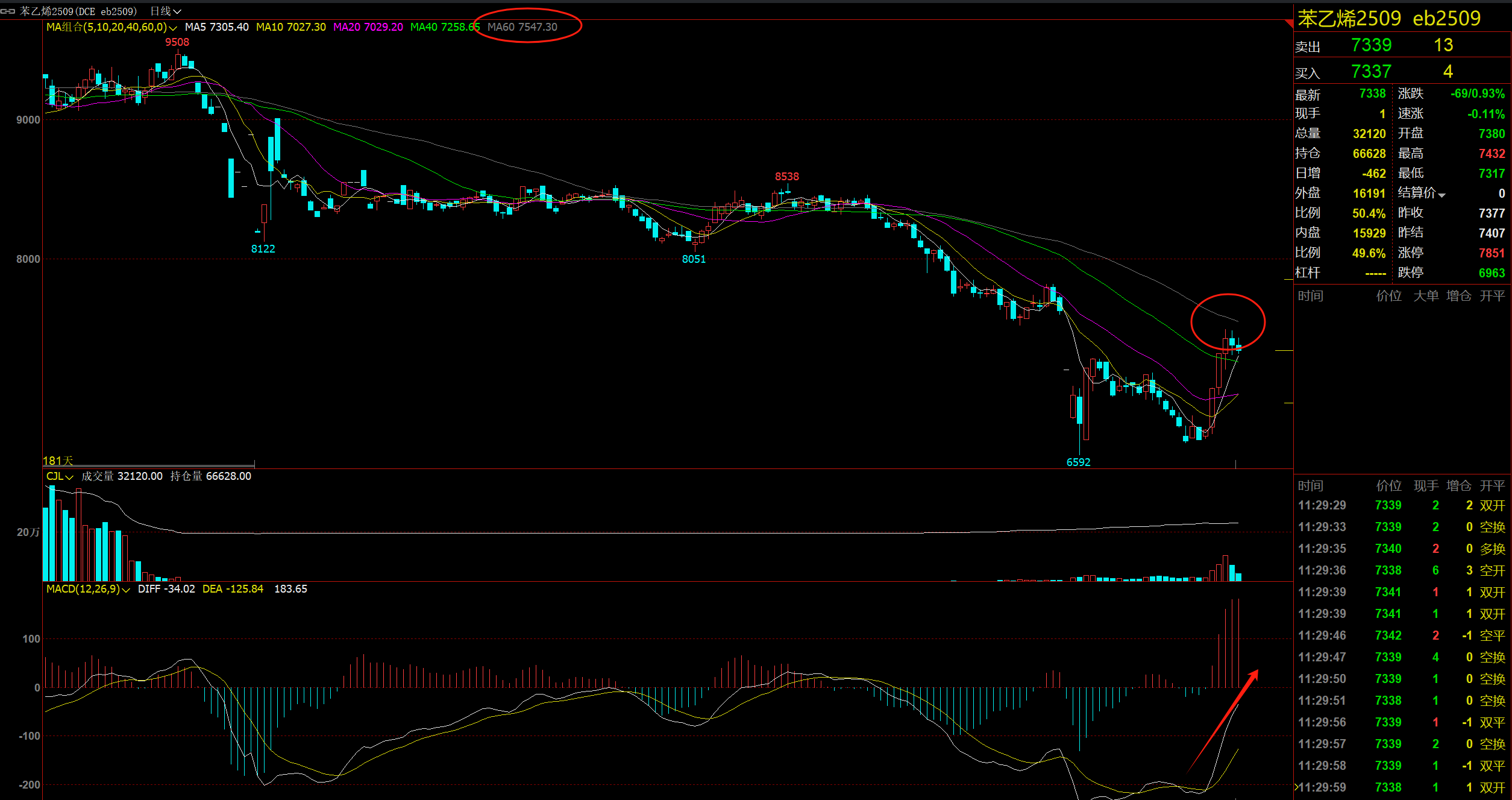Click the 昨结 value 7407
Image resolution: width=1512 pixels, height=800 pixels.
click(1492, 233)
